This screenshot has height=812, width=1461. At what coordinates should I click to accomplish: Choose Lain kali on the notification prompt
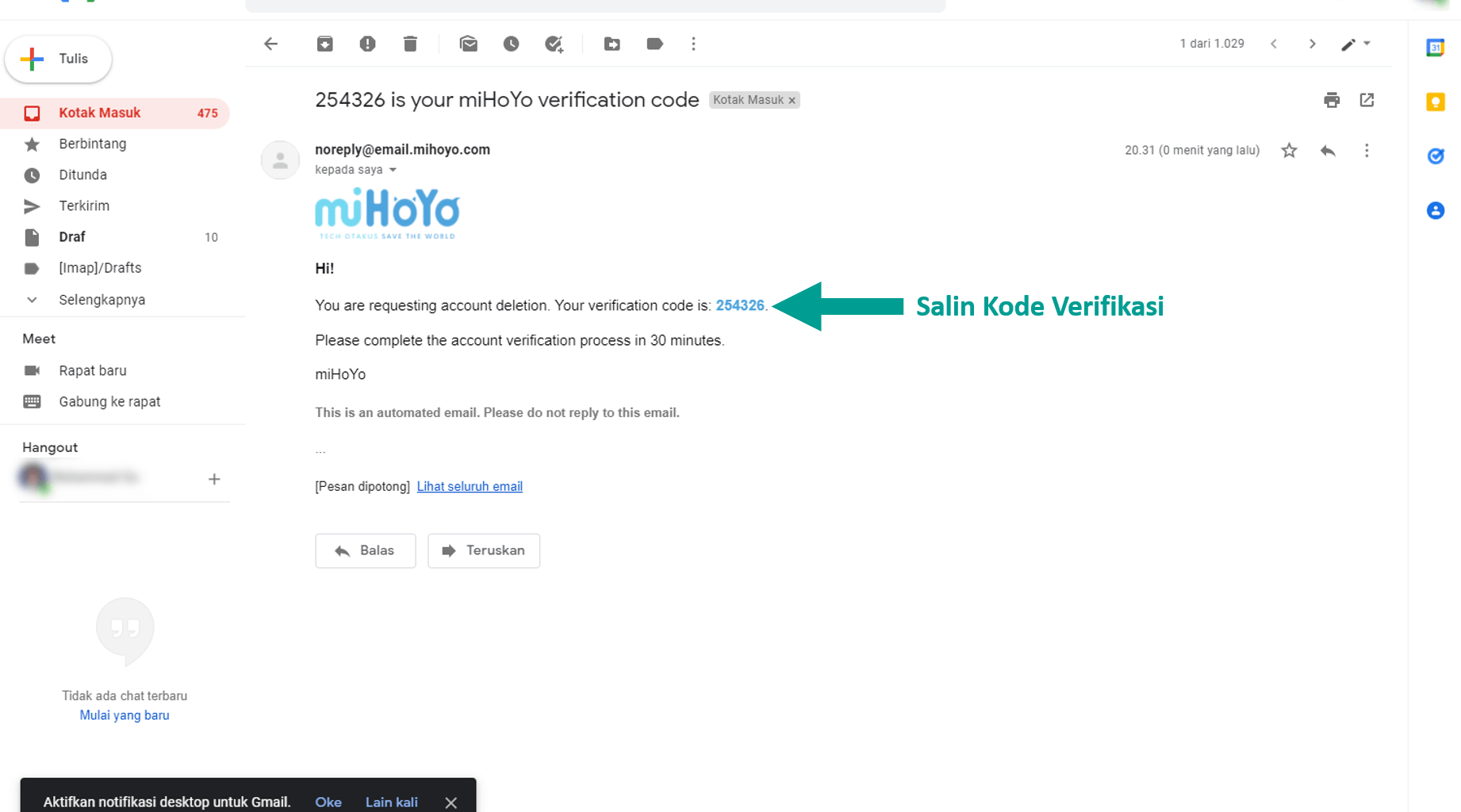[x=391, y=802]
